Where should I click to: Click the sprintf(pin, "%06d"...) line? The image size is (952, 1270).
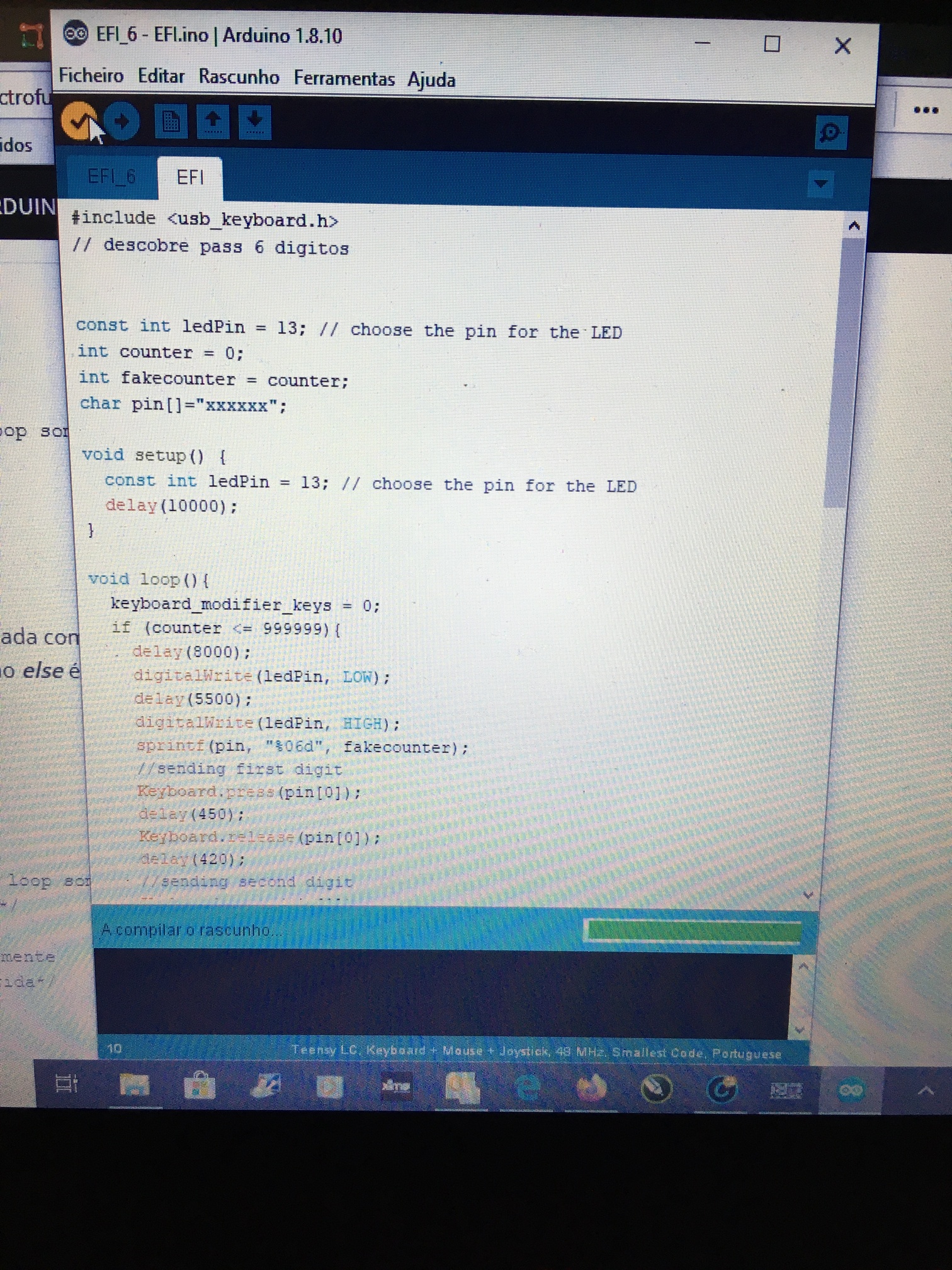[303, 747]
